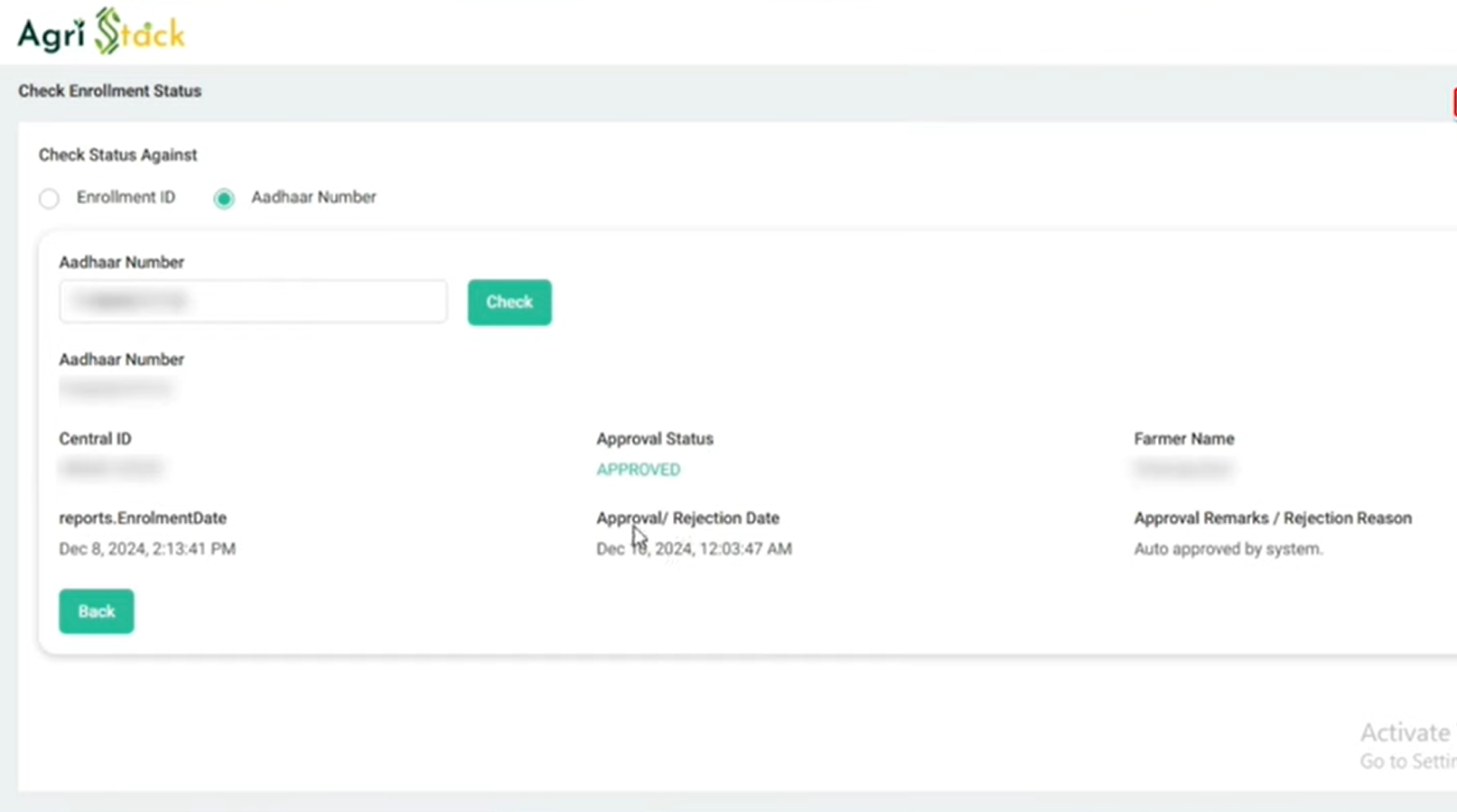Select the Enrollment ID radio button
This screenshot has width=1457, height=812.
(x=49, y=198)
